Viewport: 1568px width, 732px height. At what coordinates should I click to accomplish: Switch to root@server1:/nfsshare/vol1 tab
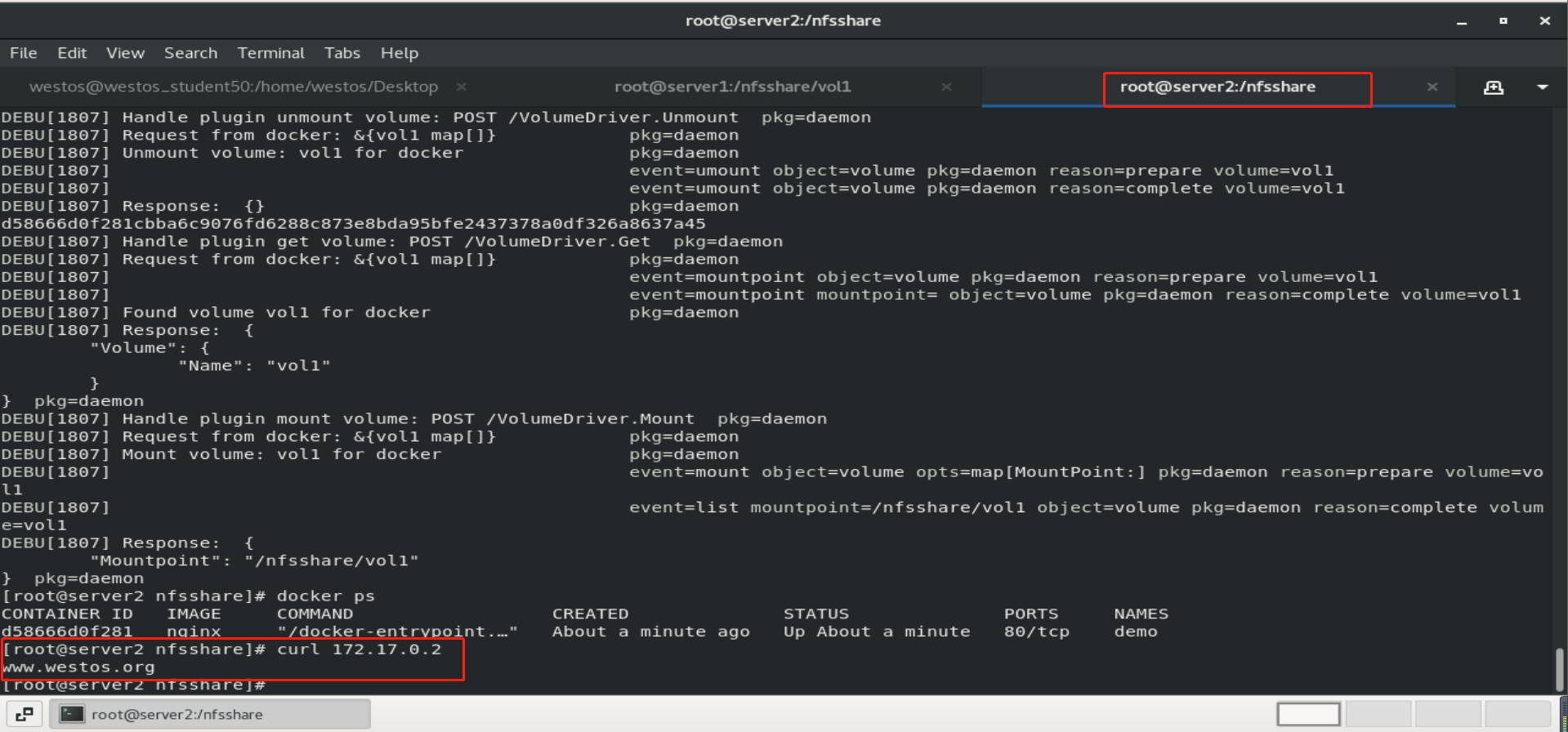(732, 87)
